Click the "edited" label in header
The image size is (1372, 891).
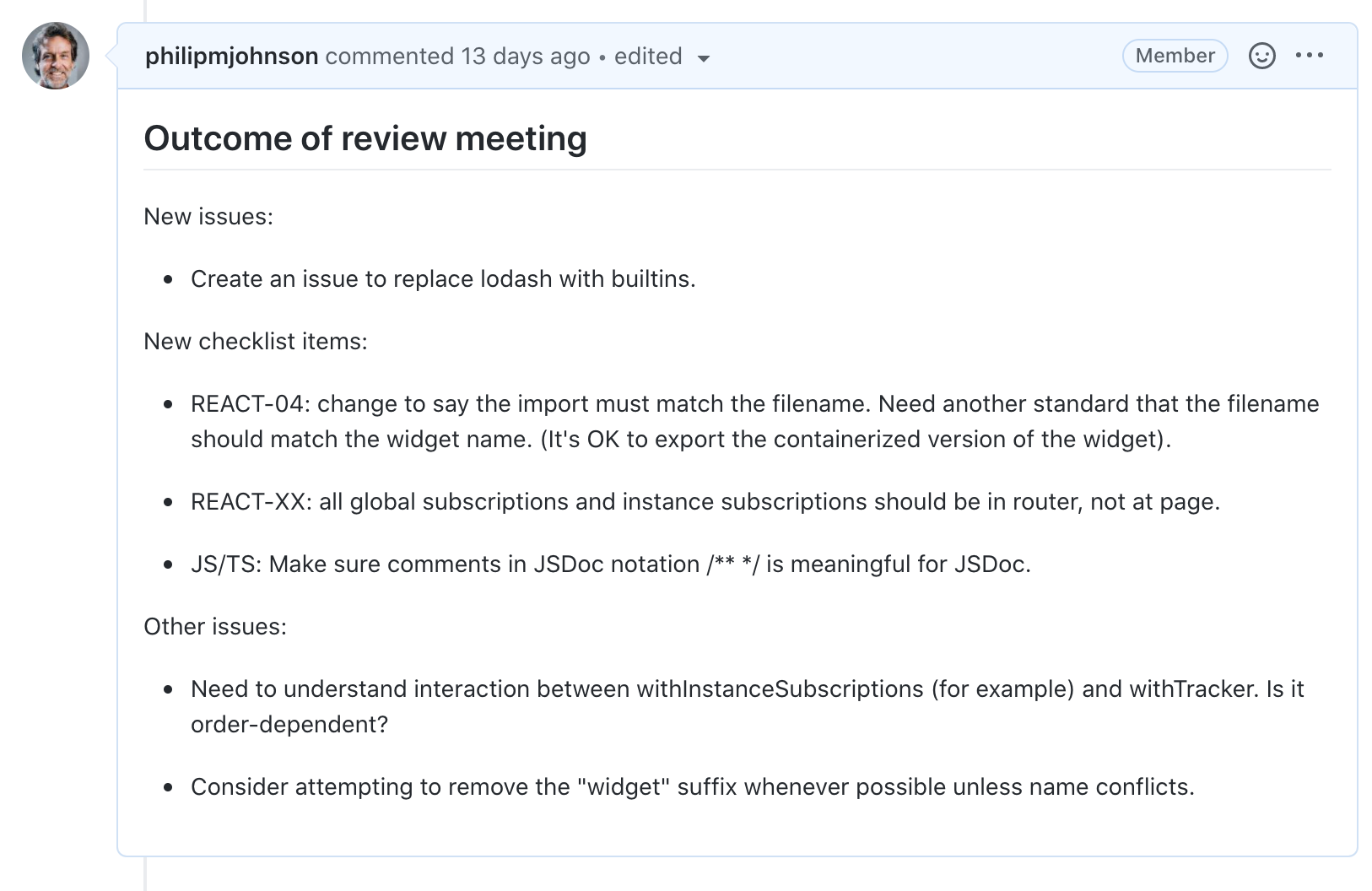click(x=648, y=57)
